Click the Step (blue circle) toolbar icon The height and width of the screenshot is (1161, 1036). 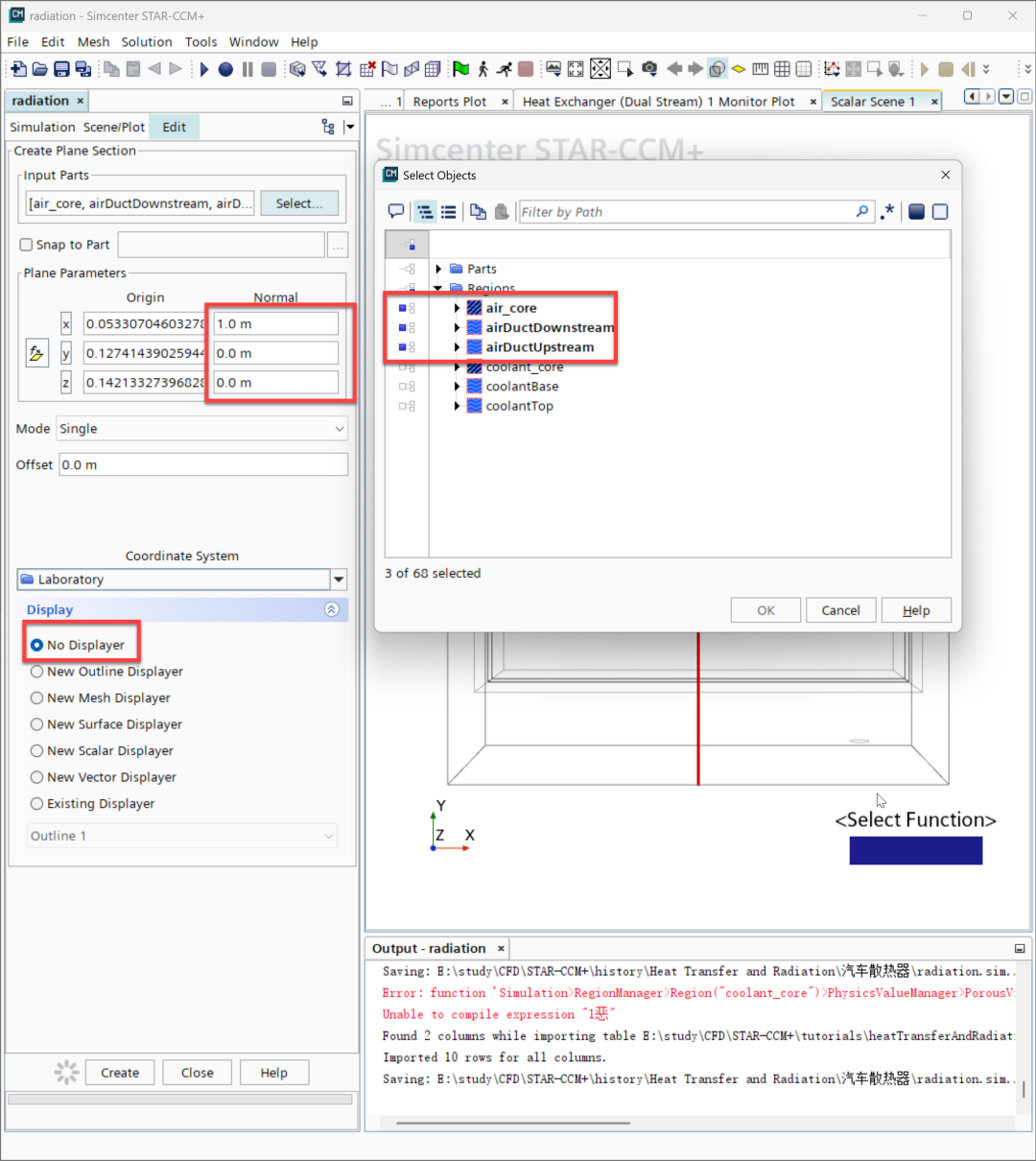point(225,69)
